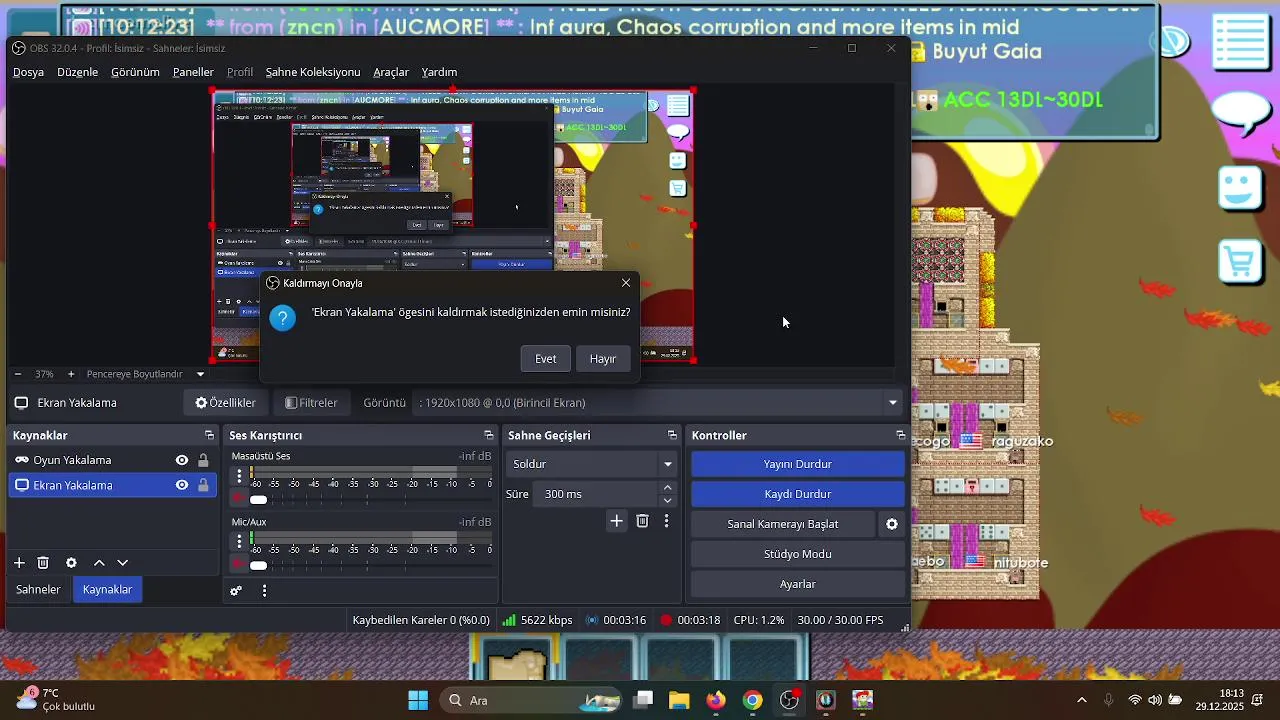The image size is (1280, 720).
Task: Open the Araçlar menu
Action: point(391,72)
